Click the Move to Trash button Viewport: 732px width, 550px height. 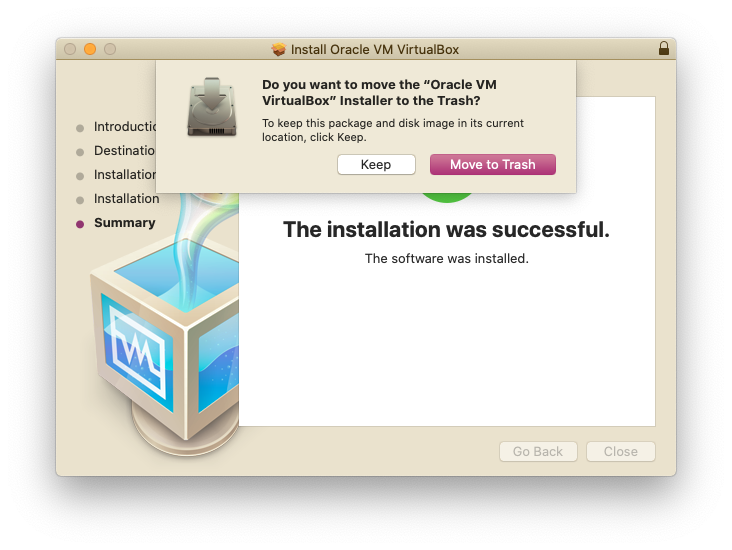coord(493,164)
